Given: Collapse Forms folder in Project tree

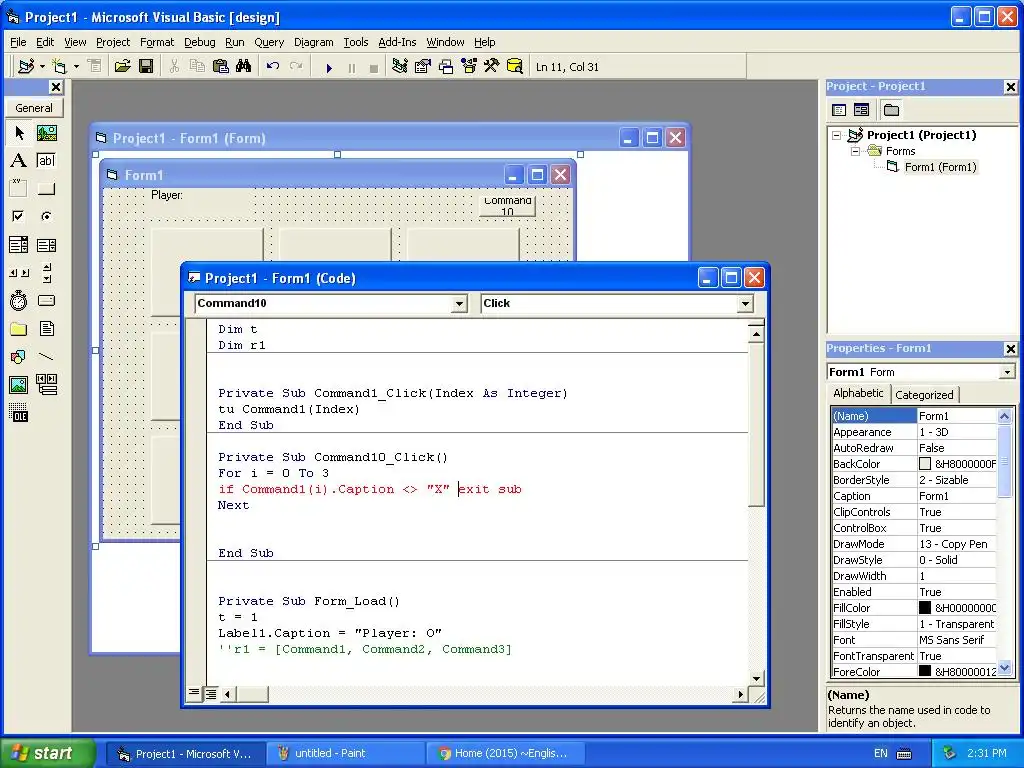Looking at the screenshot, I should 856,152.
